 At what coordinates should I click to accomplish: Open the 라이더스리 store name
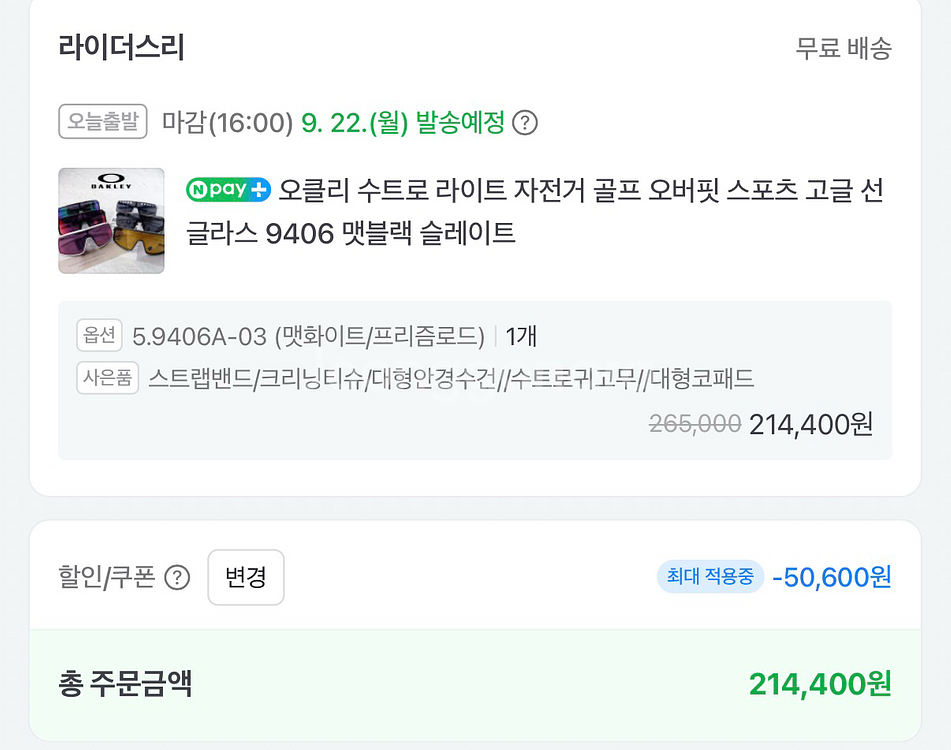tap(122, 47)
